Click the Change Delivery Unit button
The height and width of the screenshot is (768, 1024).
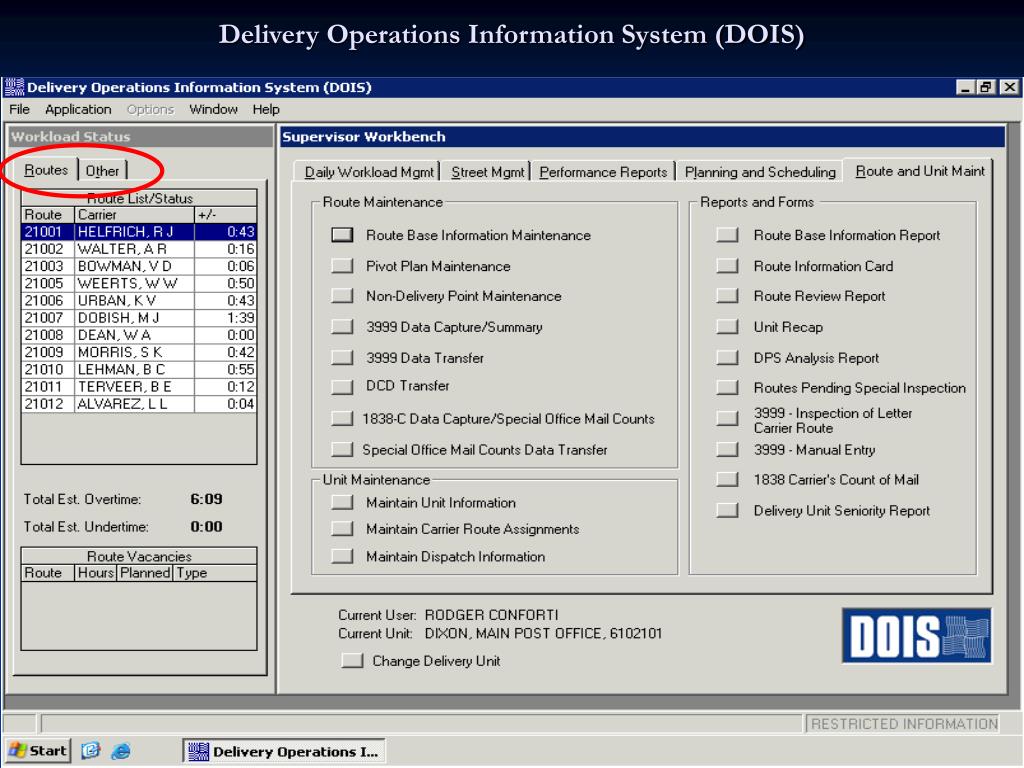click(353, 660)
